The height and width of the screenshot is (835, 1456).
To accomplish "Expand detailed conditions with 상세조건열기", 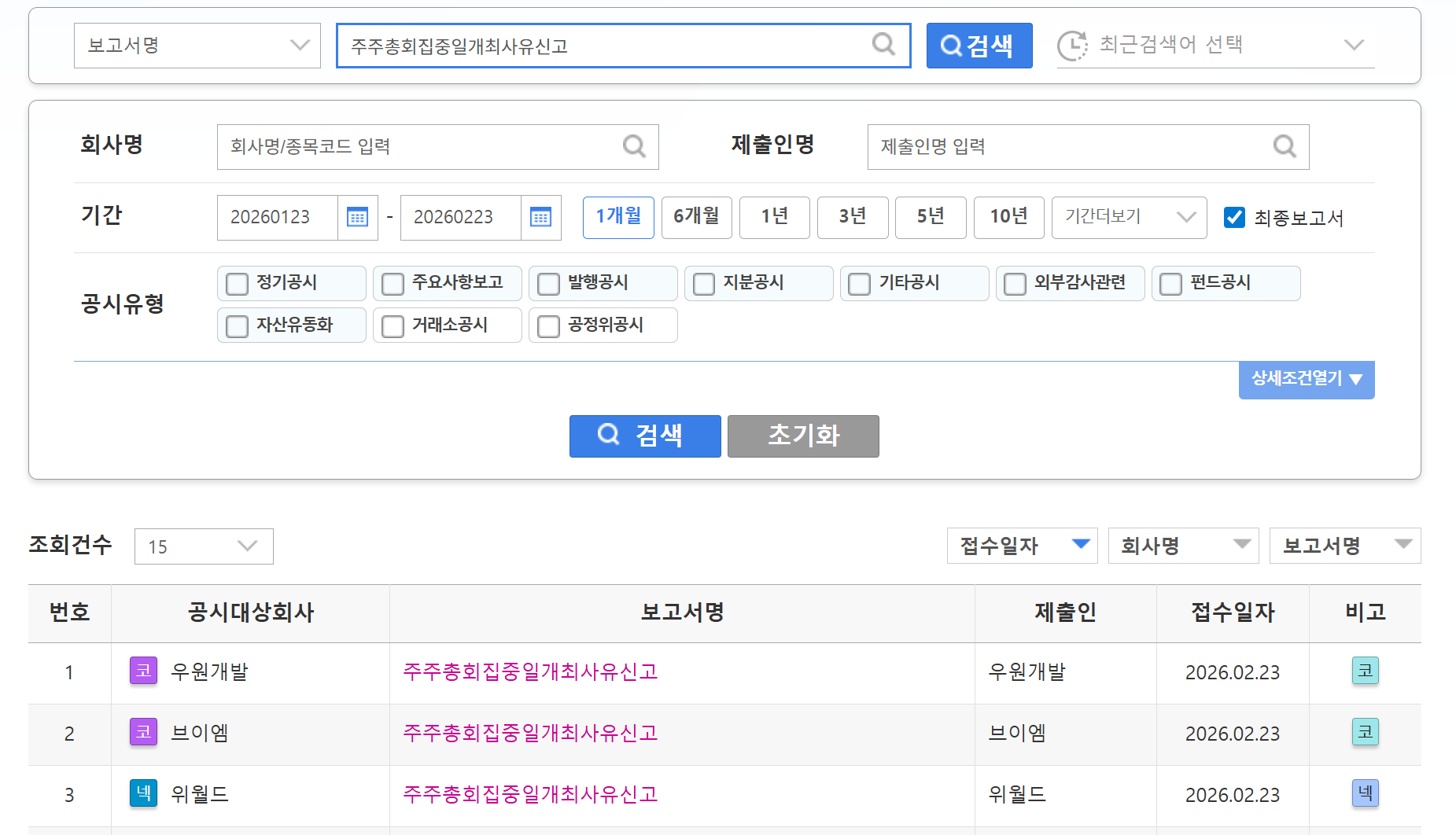I will 1306,380.
